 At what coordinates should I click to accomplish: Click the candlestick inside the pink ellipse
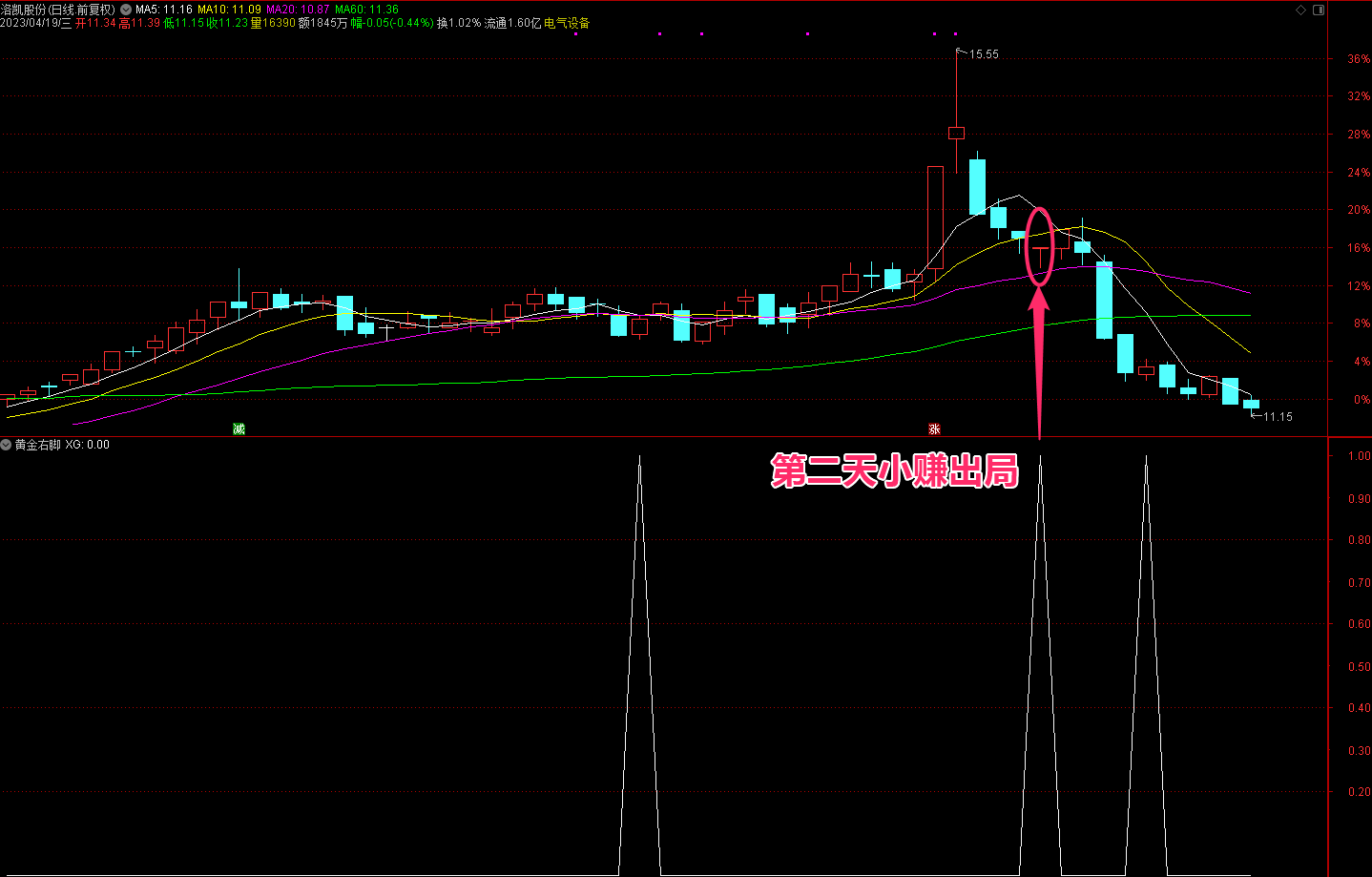click(x=1039, y=250)
